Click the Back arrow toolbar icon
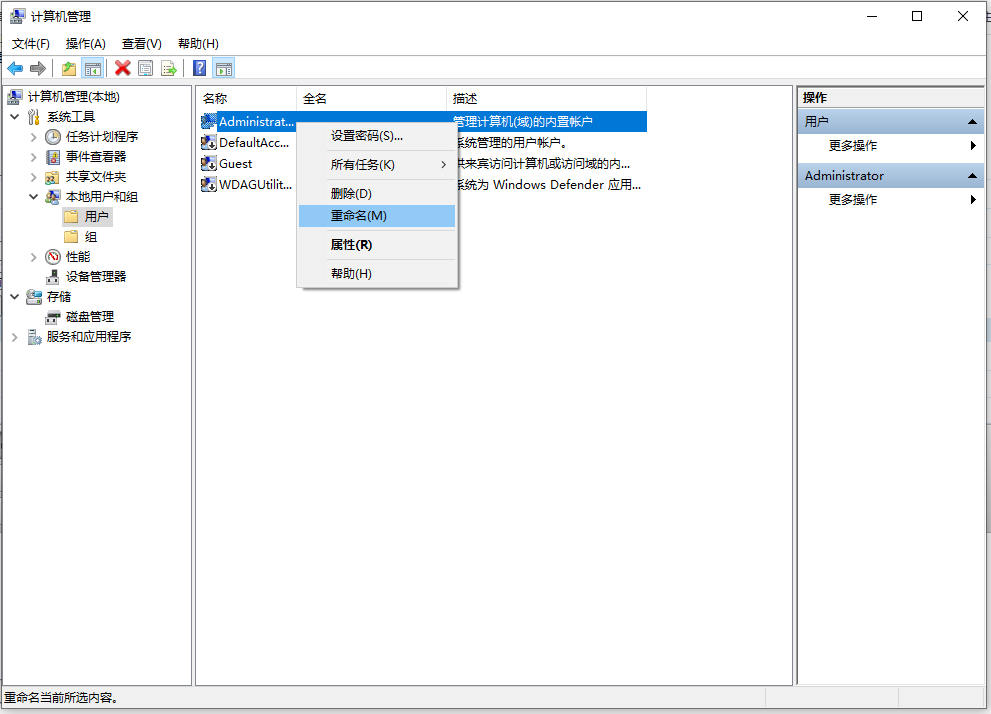The image size is (991, 714). 15,68
